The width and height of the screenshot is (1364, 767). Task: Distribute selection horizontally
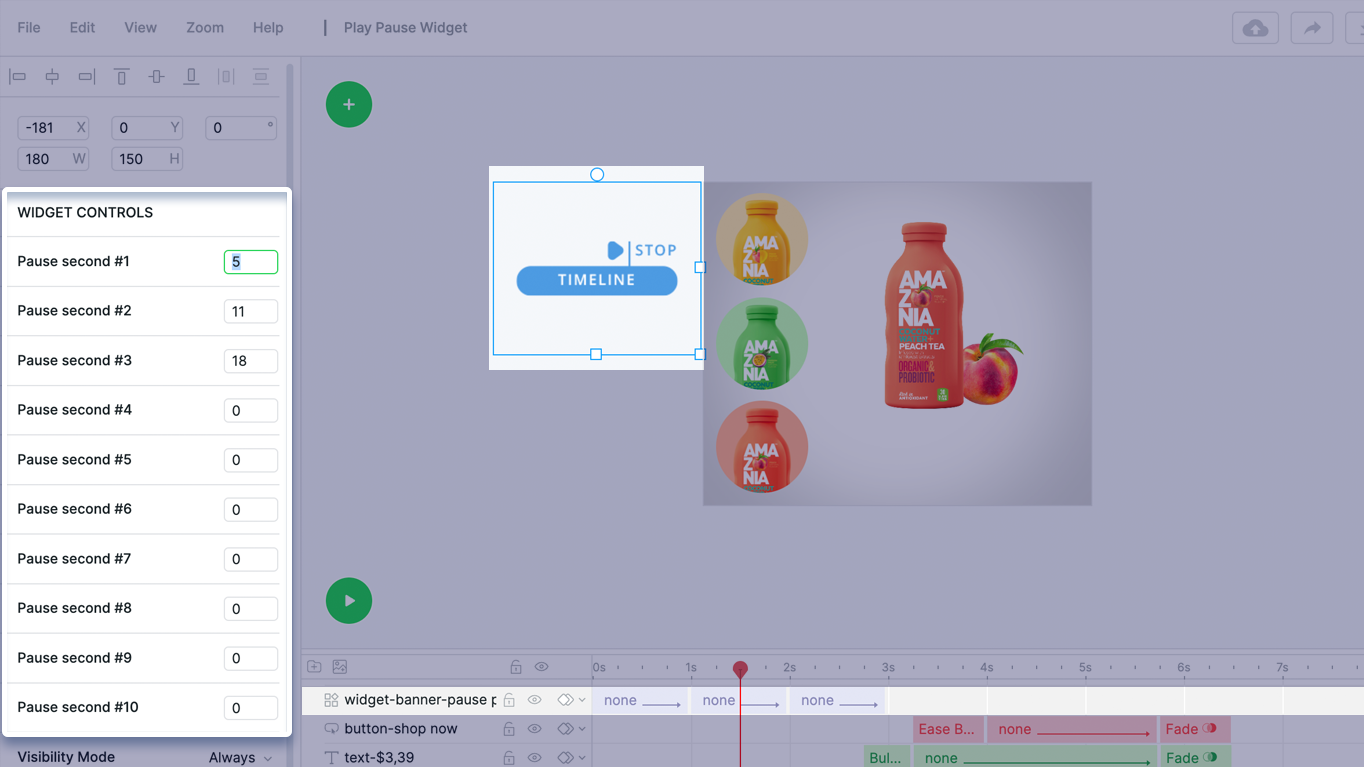point(226,77)
